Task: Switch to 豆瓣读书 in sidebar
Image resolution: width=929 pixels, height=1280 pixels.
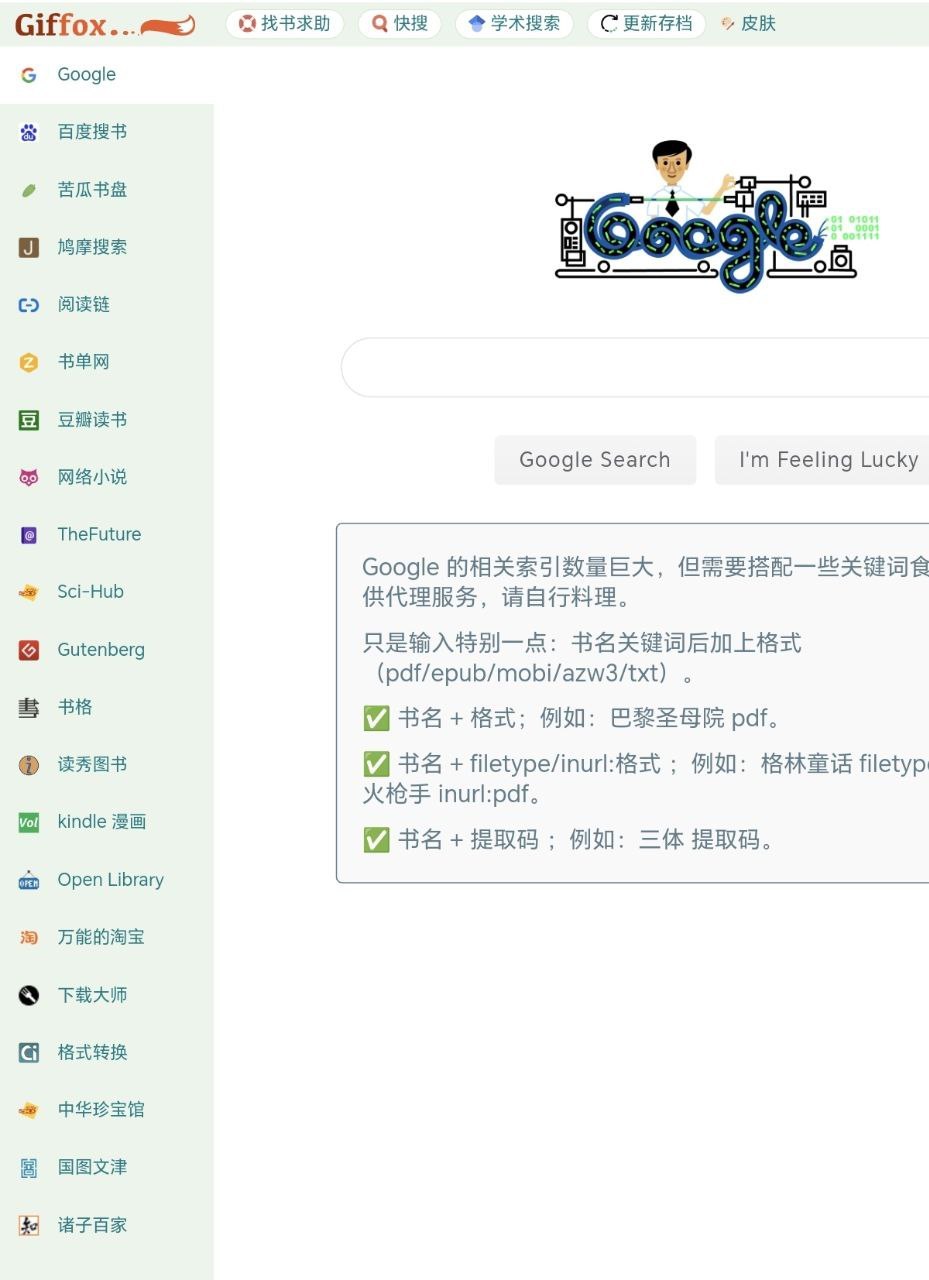Action: [x=107, y=420]
